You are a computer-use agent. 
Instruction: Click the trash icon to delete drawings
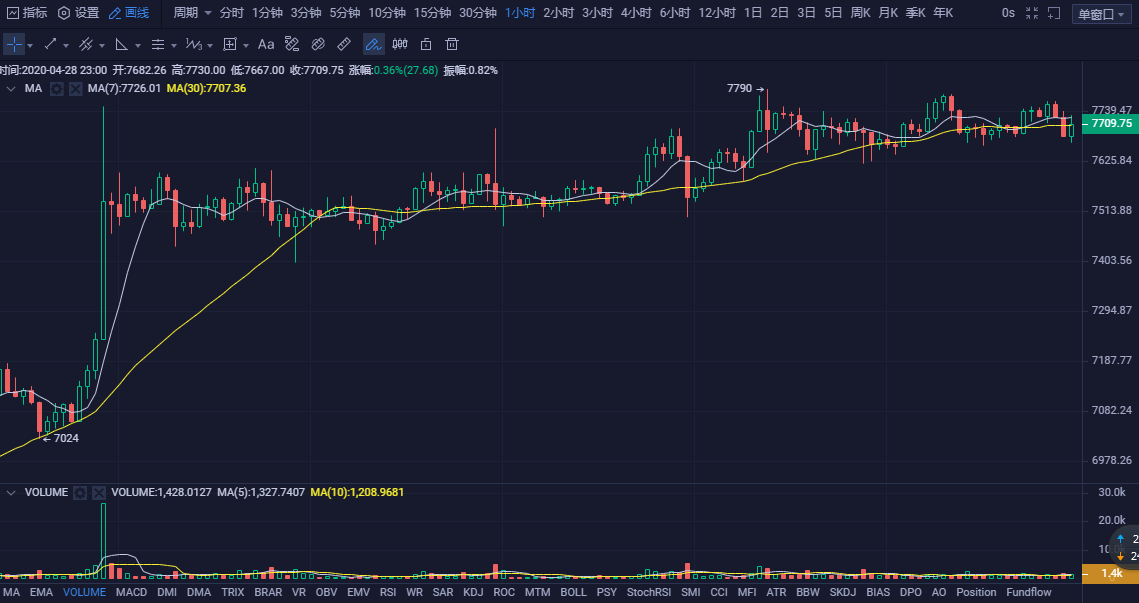pyautogui.click(x=452, y=45)
